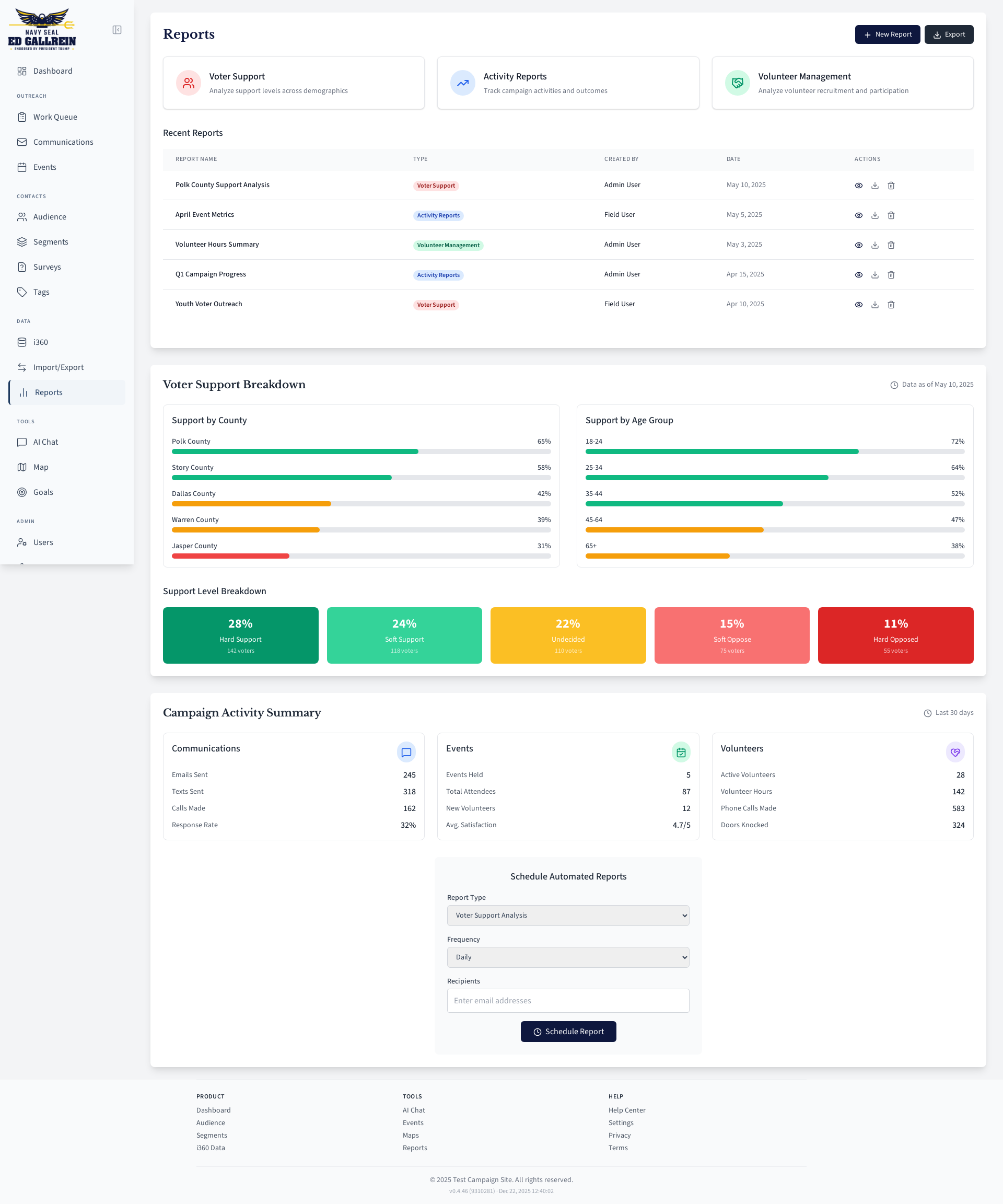
Task: Delete the Youth Voter Outreach report
Action: coord(891,305)
